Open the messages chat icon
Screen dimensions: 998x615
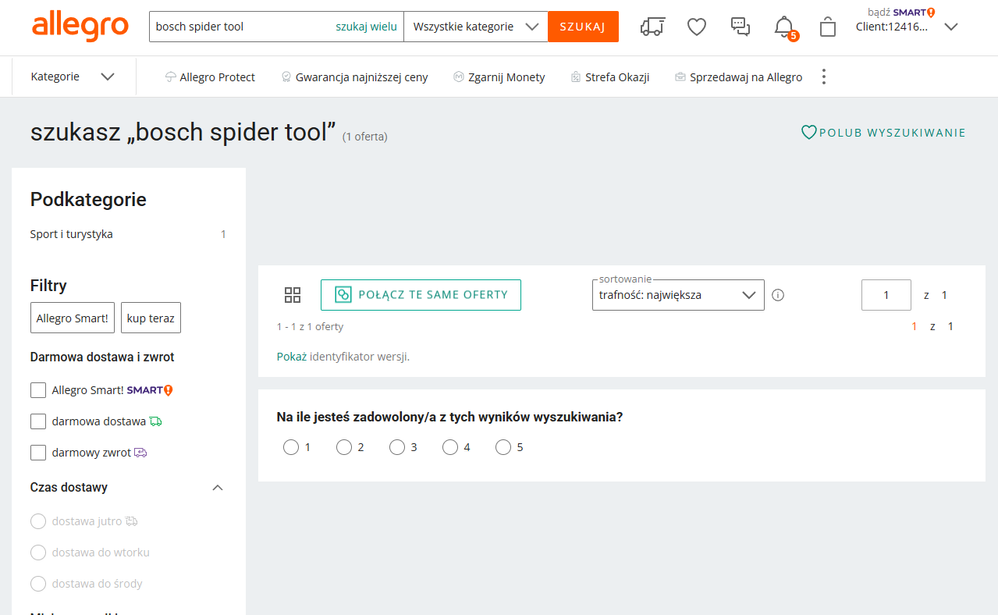pyautogui.click(x=740, y=27)
